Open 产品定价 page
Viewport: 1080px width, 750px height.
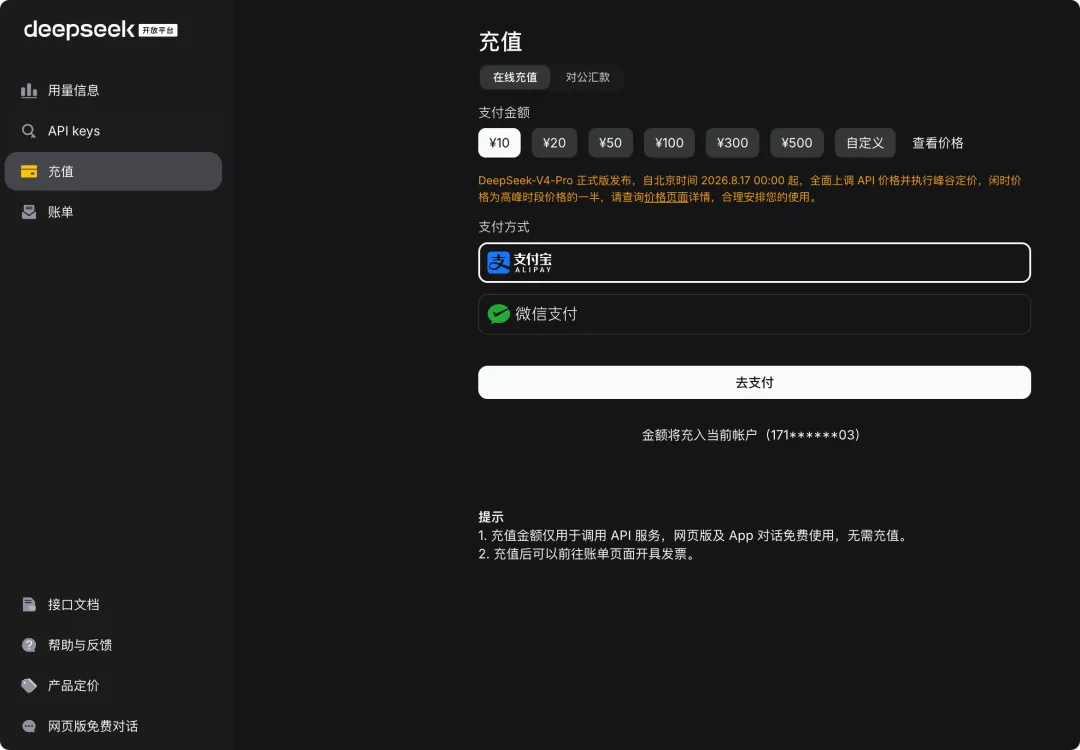tap(113, 686)
